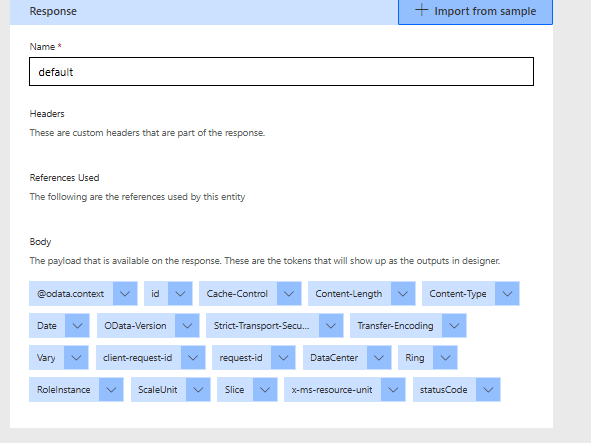This screenshot has height=443, width=591.
Task: Select the OData-Version body token
Action: pos(136,326)
